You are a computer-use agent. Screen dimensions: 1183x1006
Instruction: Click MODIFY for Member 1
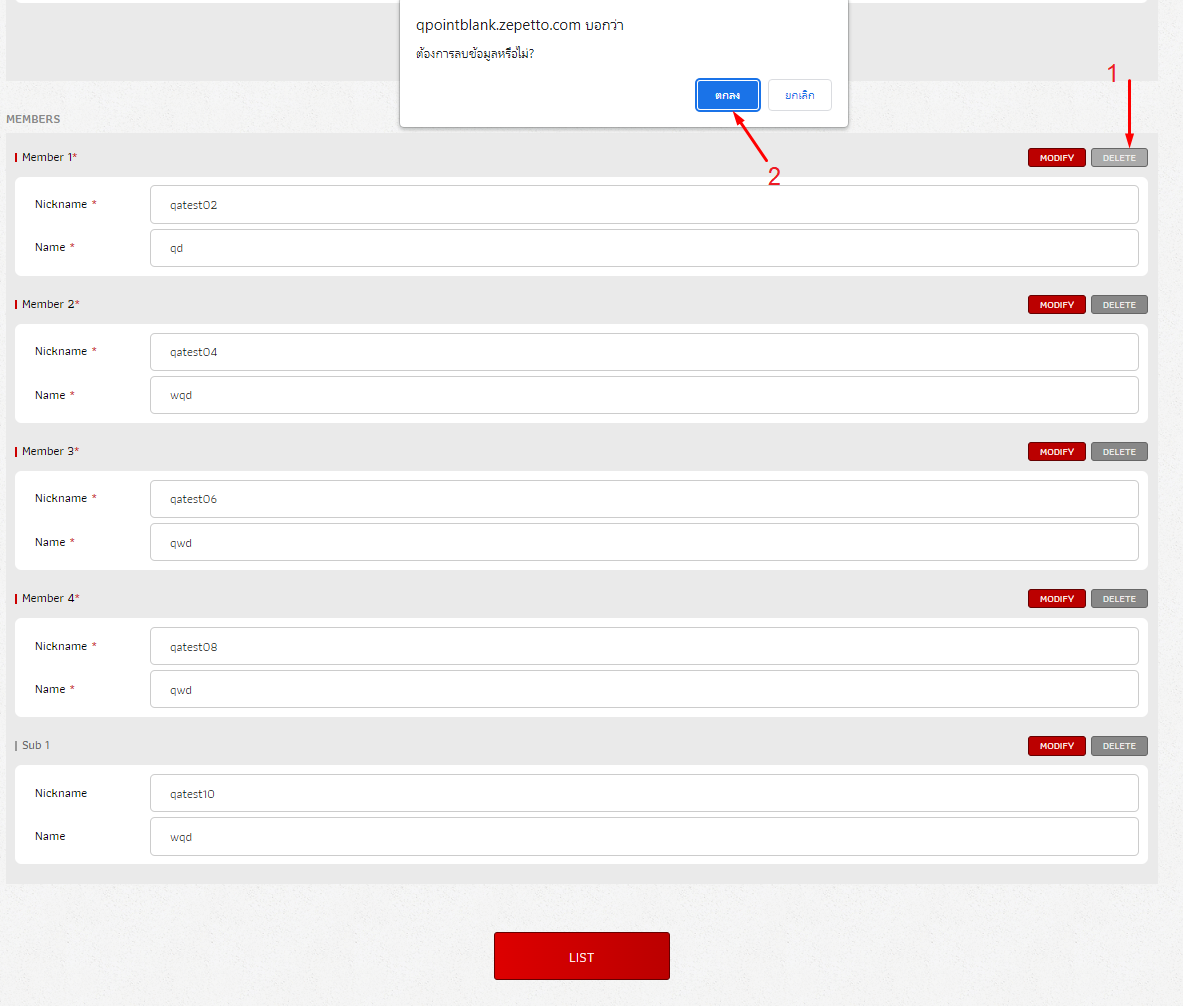point(1056,158)
